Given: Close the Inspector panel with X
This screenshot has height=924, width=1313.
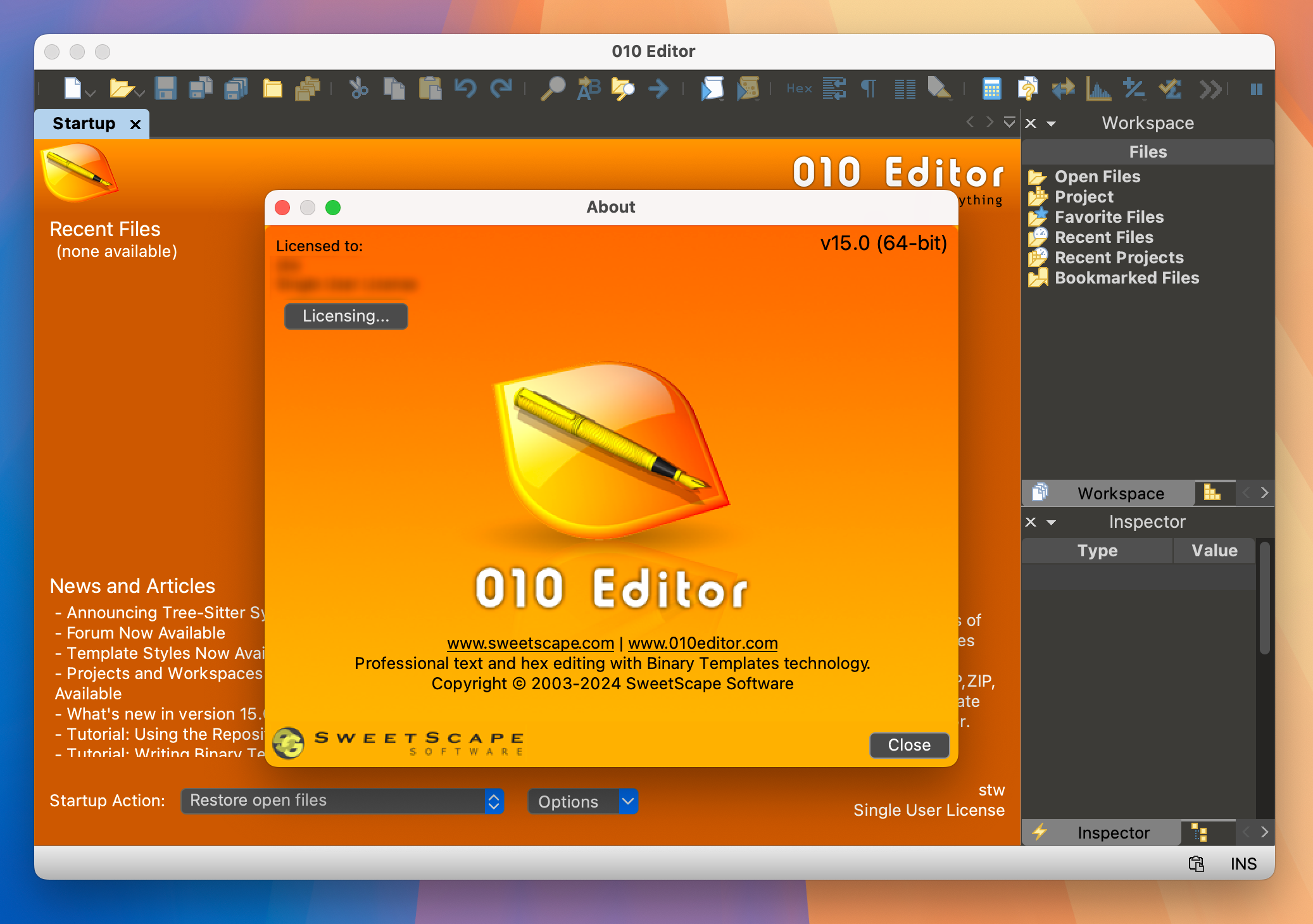Looking at the screenshot, I should (1031, 522).
